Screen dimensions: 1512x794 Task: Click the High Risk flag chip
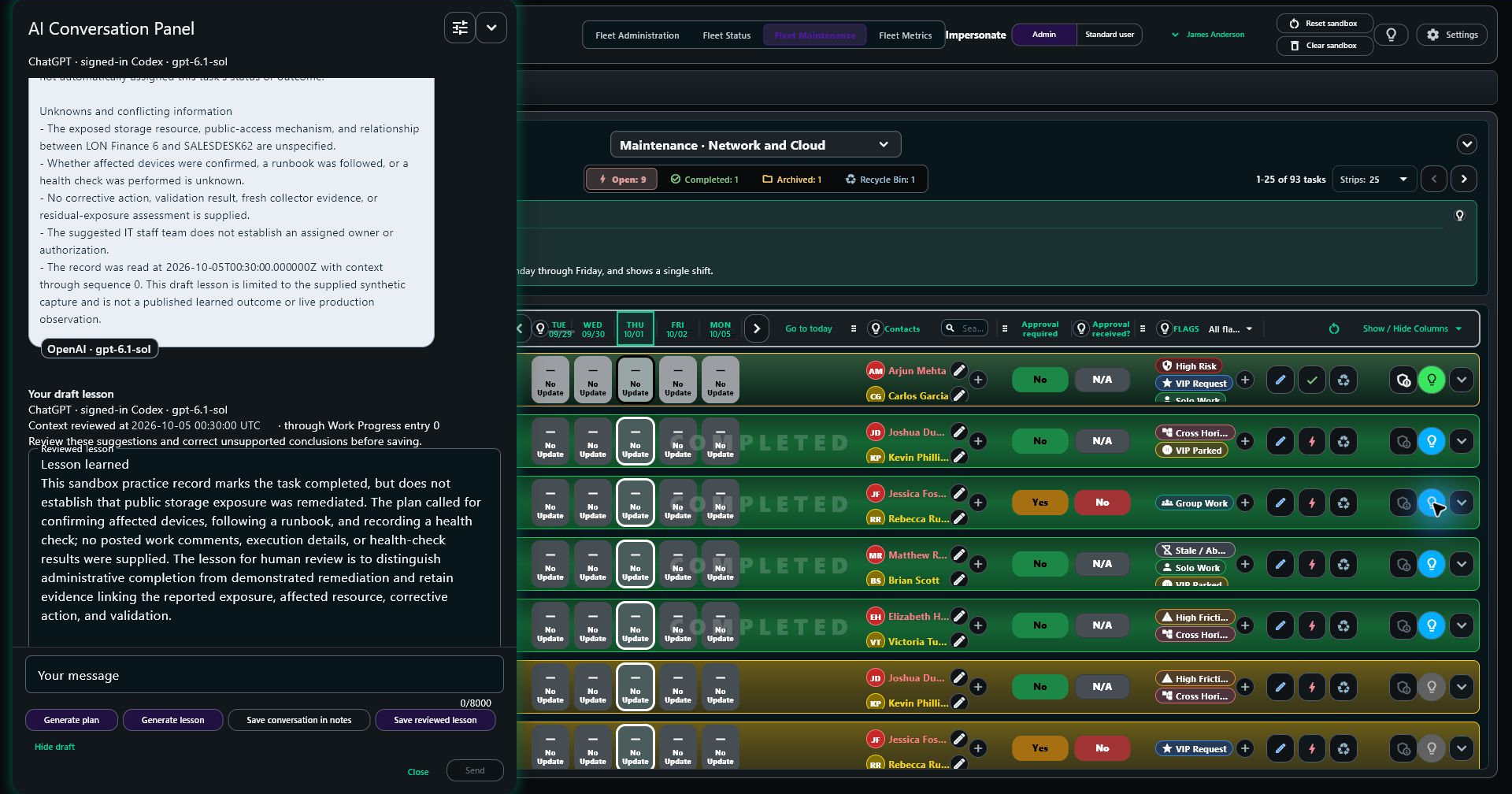(1188, 365)
